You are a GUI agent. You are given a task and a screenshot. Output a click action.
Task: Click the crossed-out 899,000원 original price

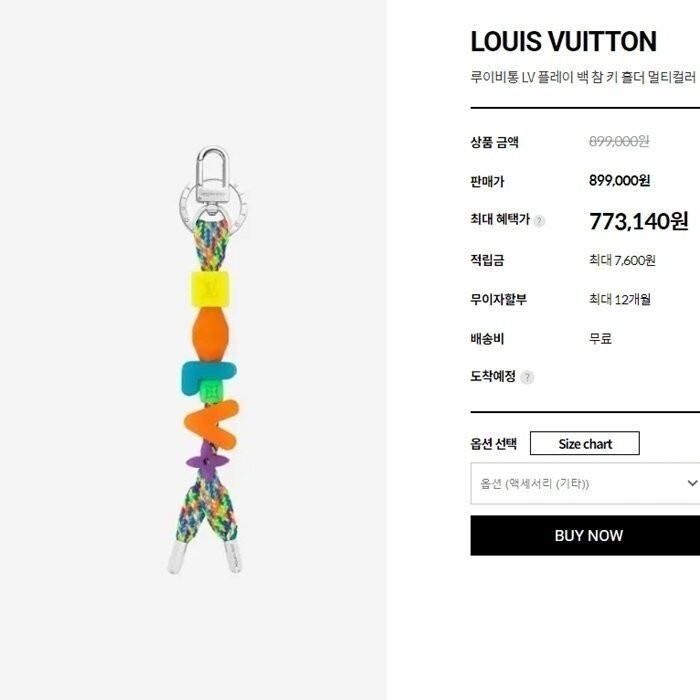click(x=619, y=141)
